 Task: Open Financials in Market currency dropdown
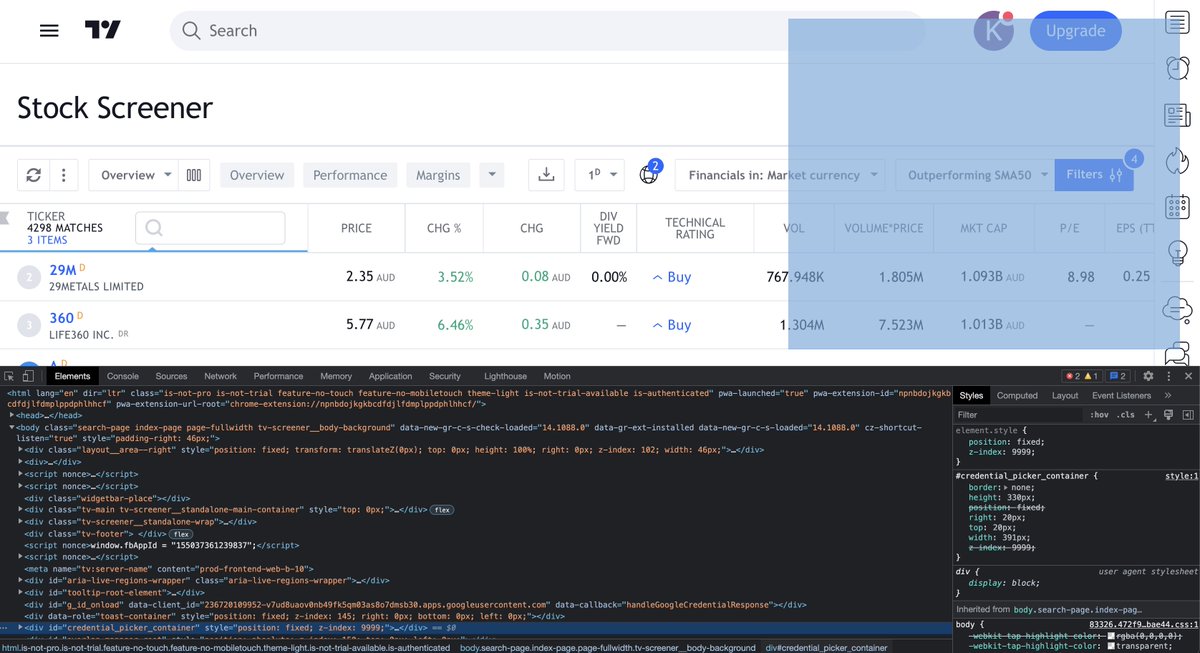point(780,175)
